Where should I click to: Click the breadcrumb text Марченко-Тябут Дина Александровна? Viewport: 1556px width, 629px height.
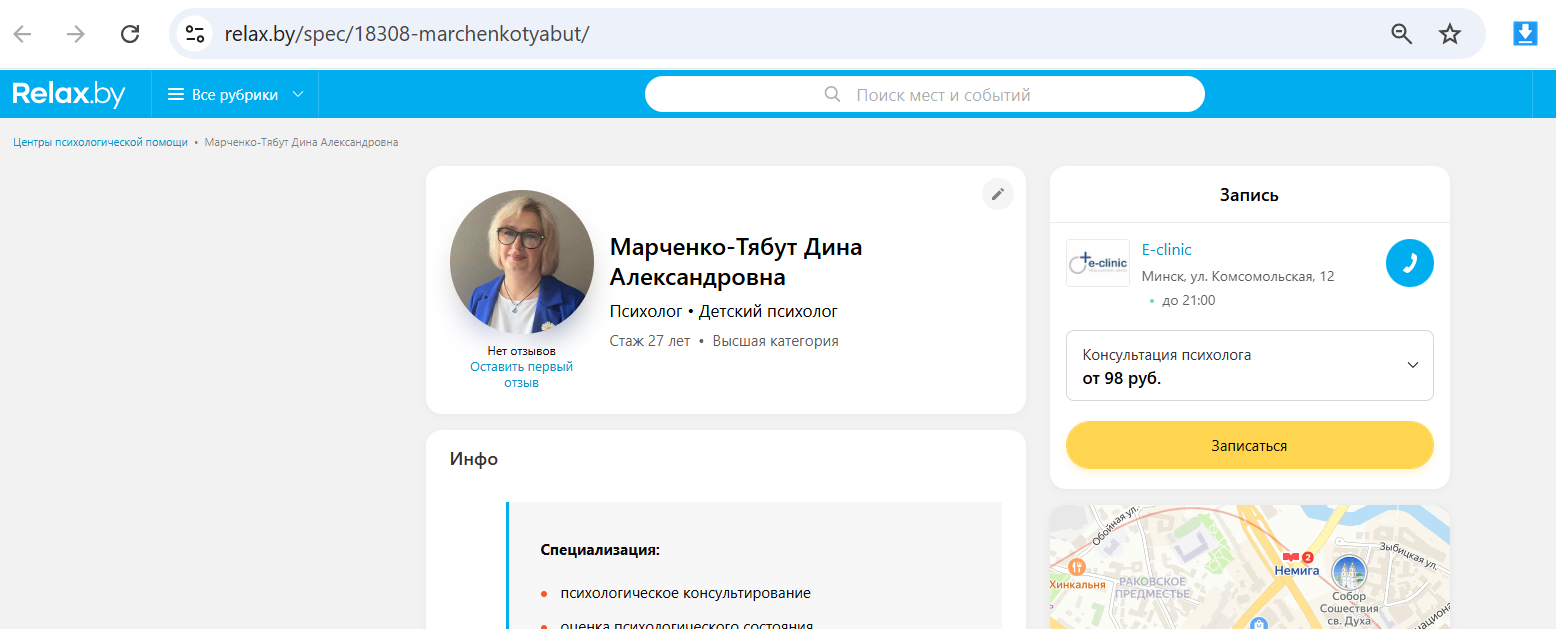point(301,142)
